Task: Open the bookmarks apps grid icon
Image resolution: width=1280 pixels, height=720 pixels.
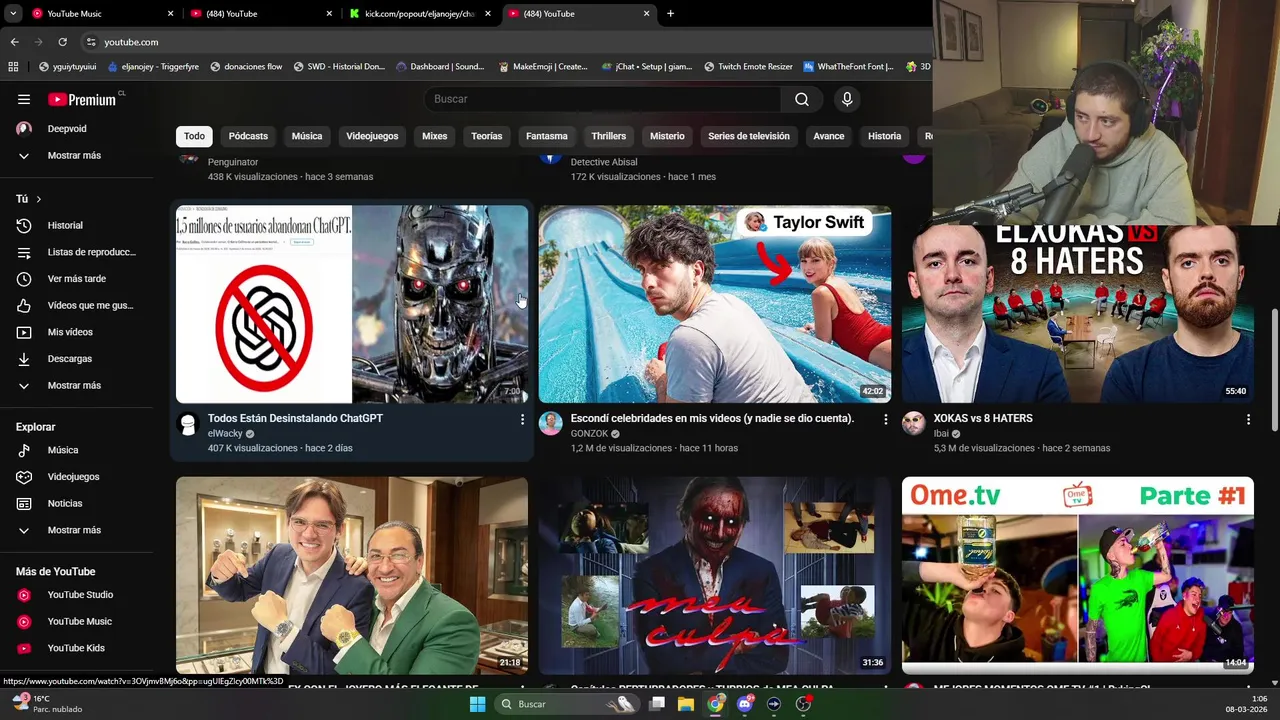Action: (13, 67)
